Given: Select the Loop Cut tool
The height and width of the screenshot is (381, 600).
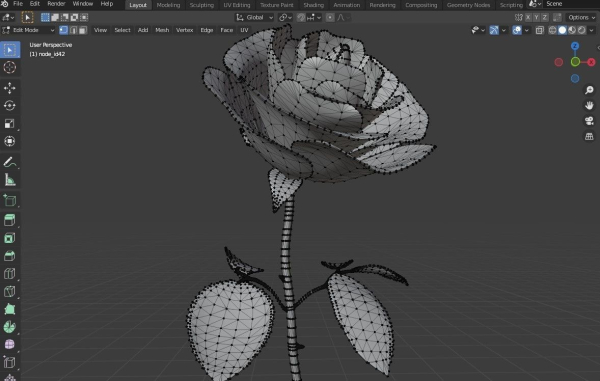Looking at the screenshot, I should pos(10,274).
